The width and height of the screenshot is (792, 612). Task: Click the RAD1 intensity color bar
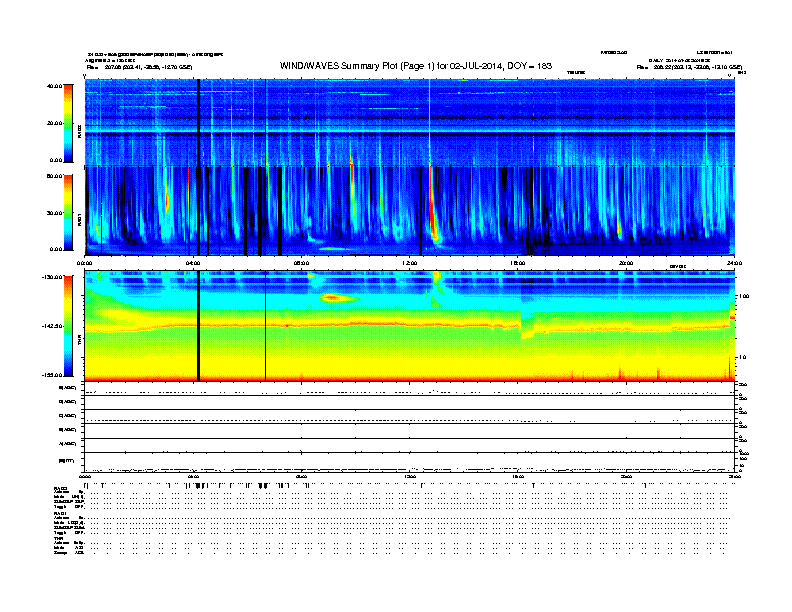pos(68,213)
